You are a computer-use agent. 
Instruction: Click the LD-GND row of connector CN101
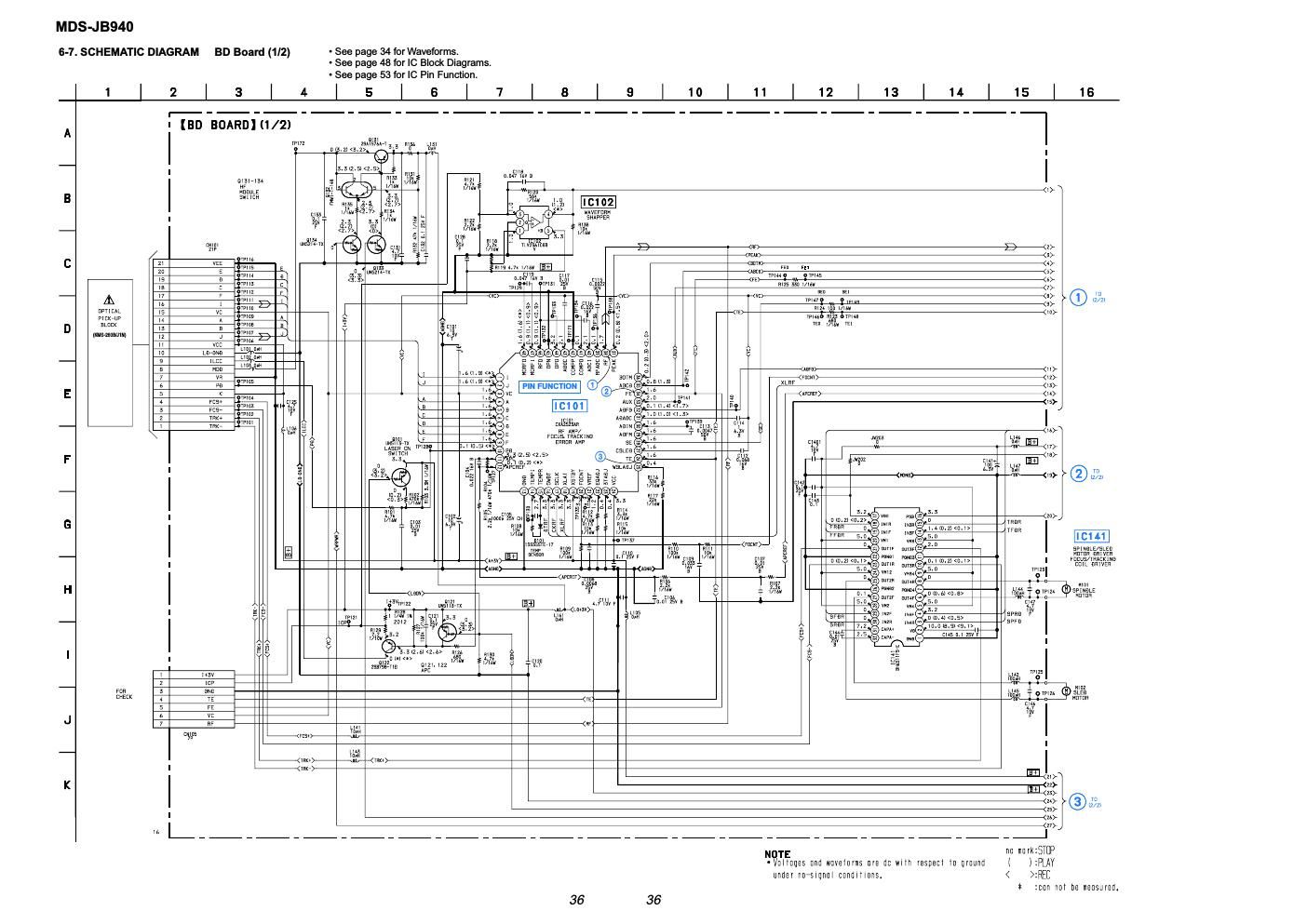click(x=195, y=353)
